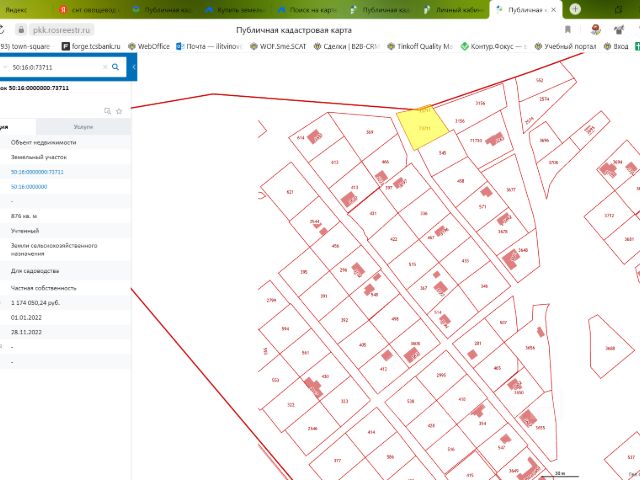Open the Яндекс browser tab
This screenshot has height=480, width=640.
tap(18, 9)
